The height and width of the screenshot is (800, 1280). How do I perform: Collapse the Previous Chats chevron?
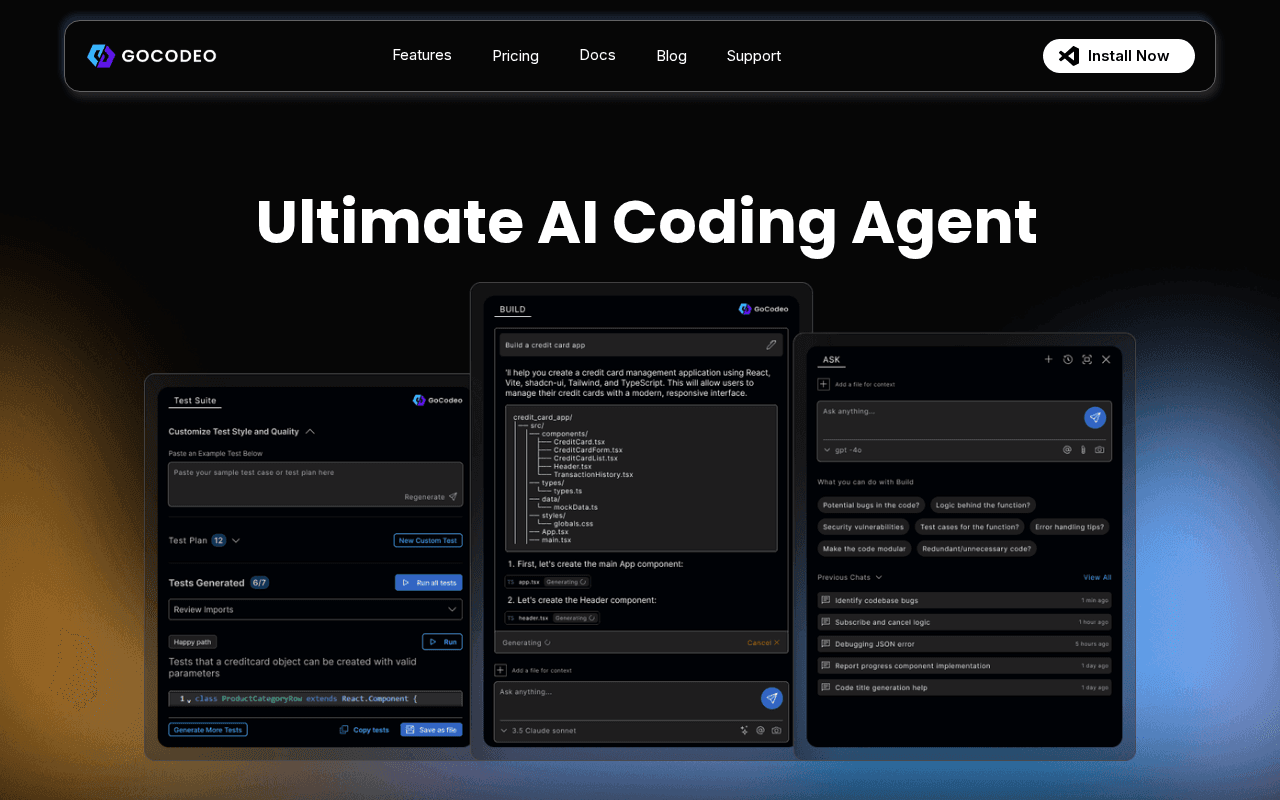(879, 577)
